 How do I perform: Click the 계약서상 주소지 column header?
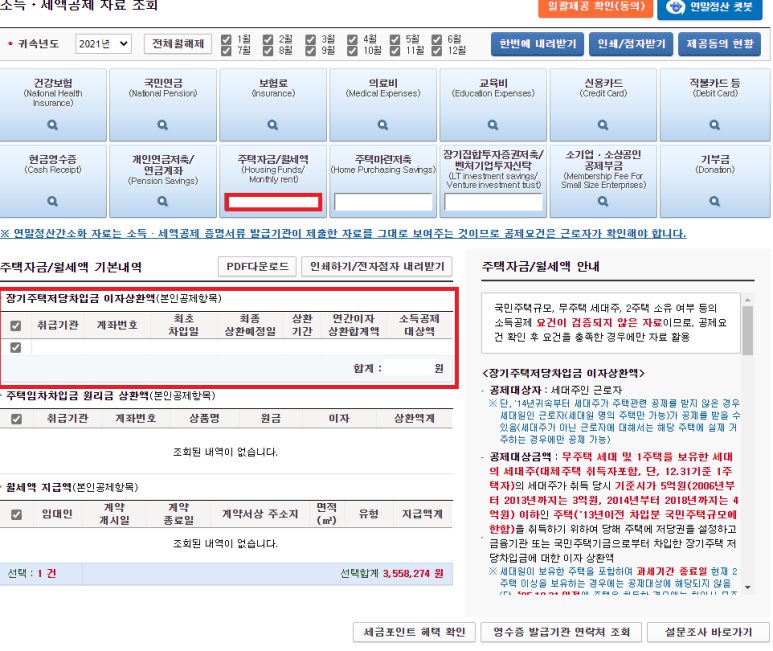[260, 514]
